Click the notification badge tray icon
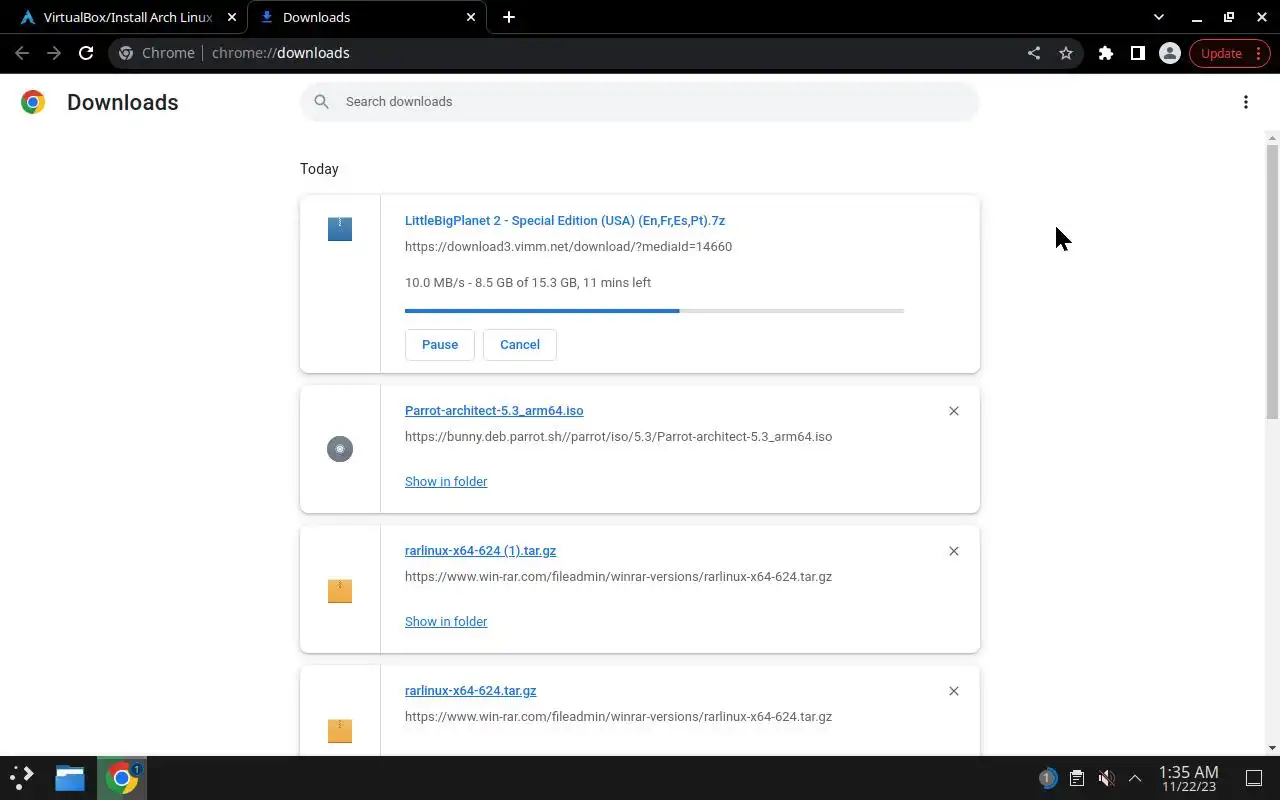Viewport: 1280px width, 800px height. point(1047,778)
